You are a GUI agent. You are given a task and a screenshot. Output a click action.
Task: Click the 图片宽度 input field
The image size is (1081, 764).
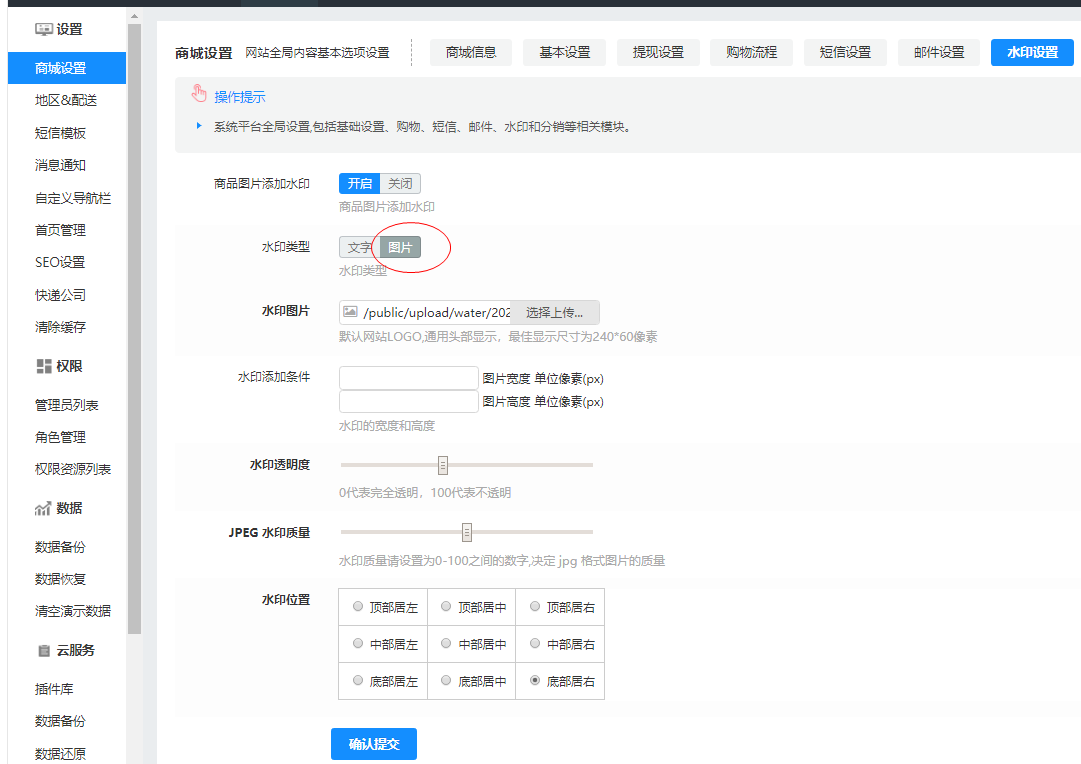(x=409, y=378)
